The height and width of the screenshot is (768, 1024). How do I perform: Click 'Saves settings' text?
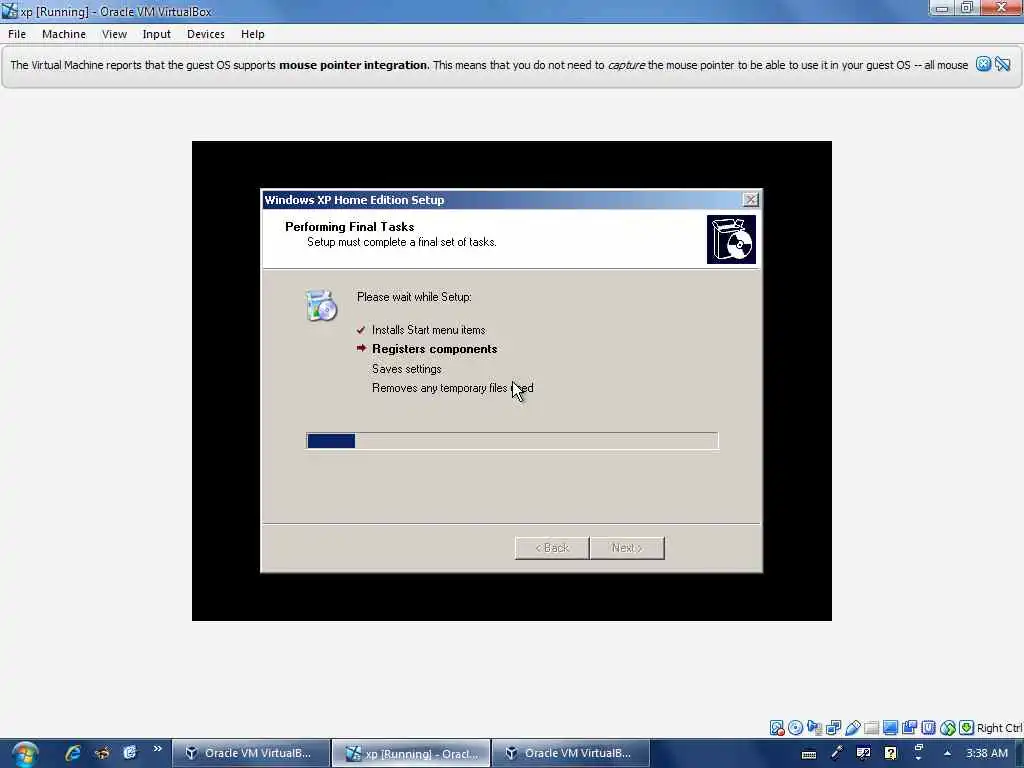[406, 369]
